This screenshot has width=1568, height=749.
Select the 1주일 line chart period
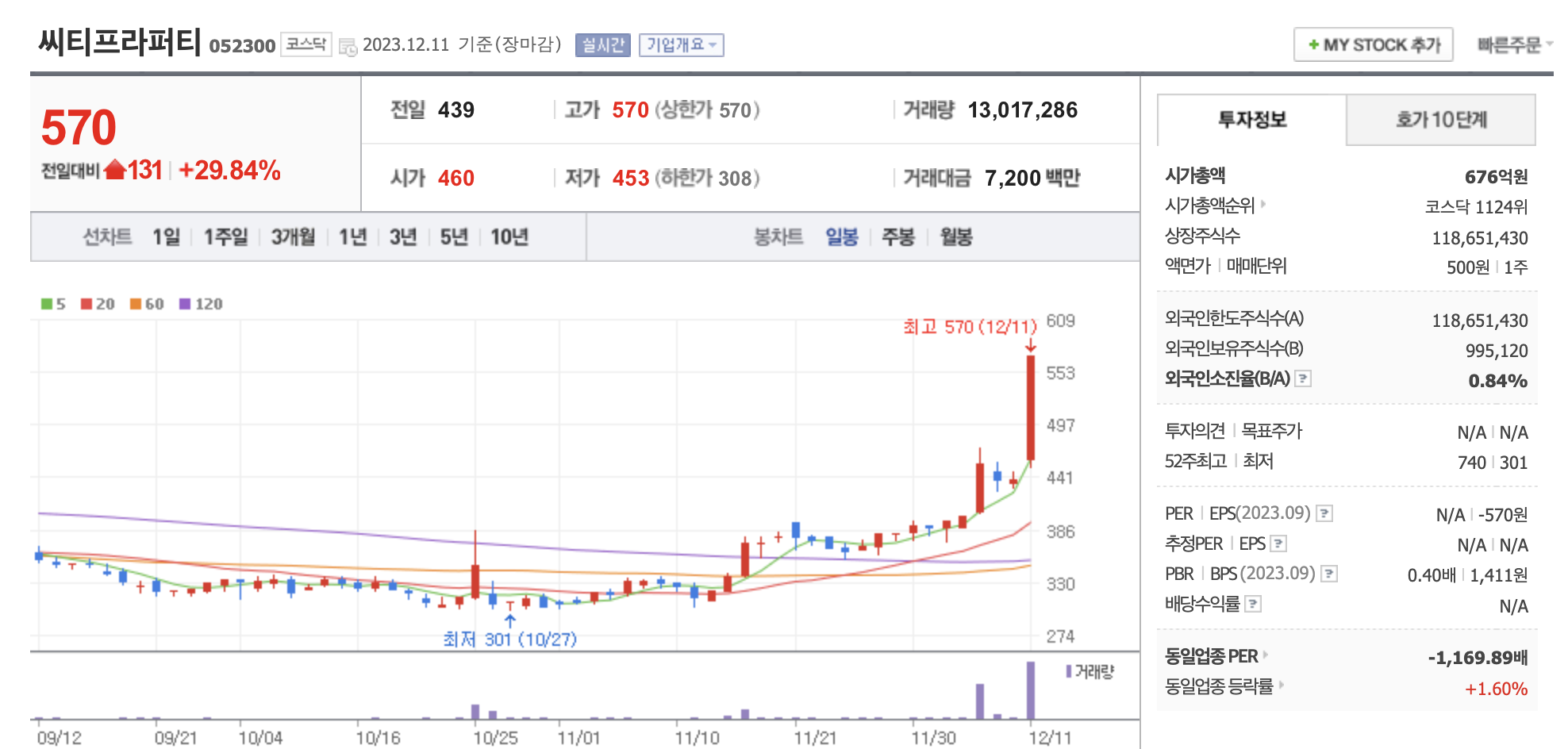pyautogui.click(x=226, y=236)
